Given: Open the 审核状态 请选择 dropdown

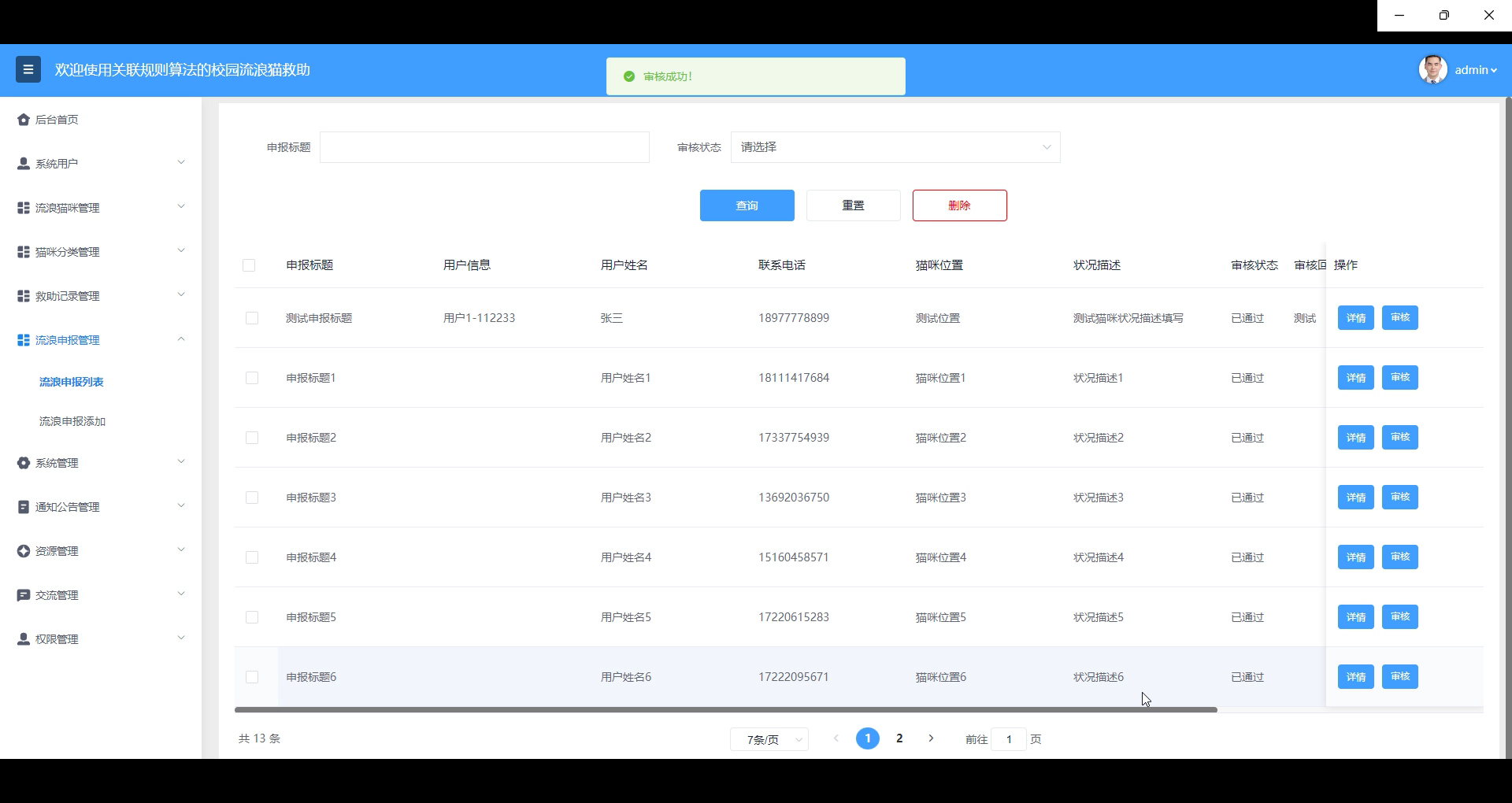Looking at the screenshot, I should (895, 147).
